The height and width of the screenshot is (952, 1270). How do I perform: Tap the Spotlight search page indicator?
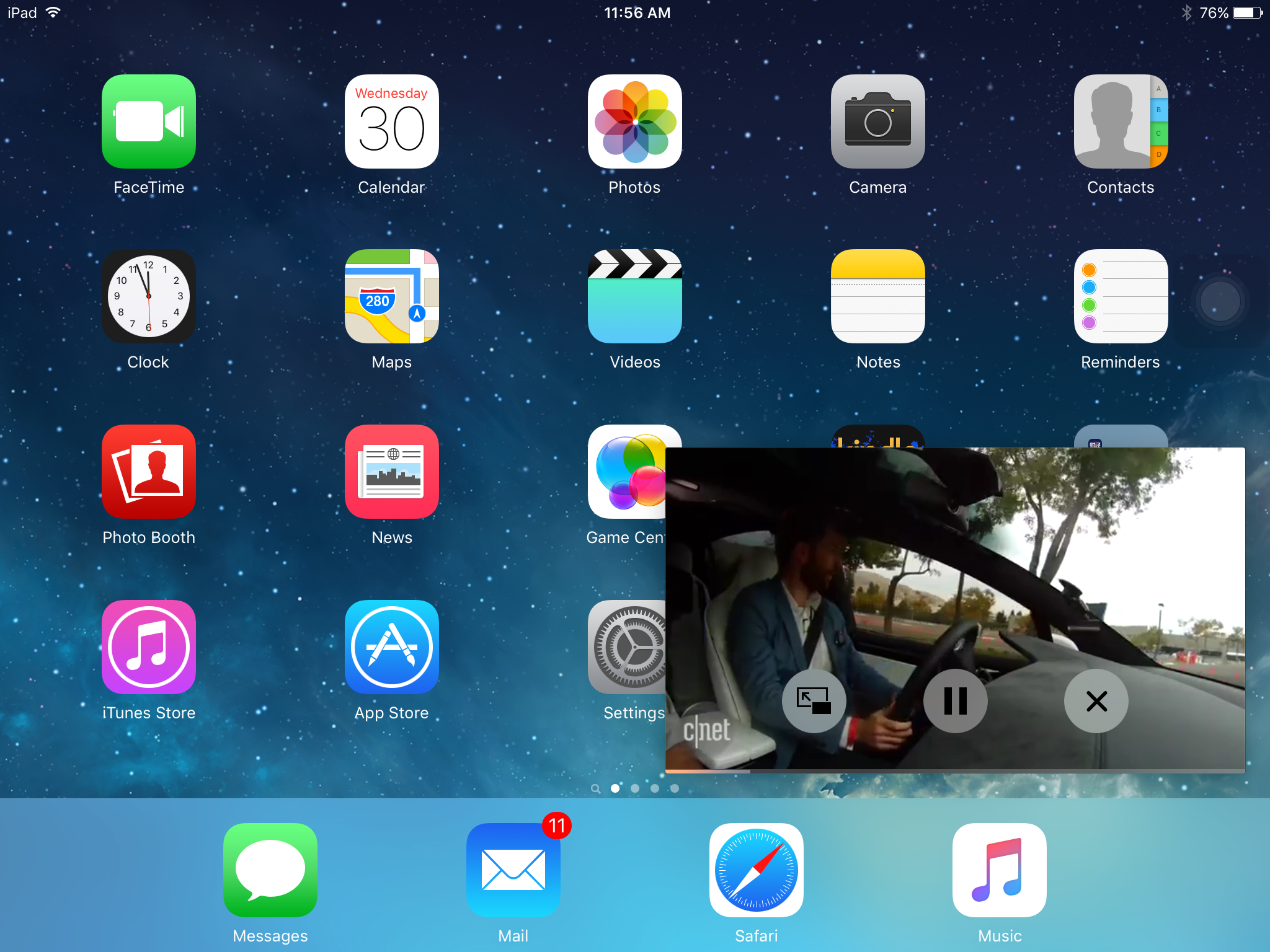pos(595,788)
